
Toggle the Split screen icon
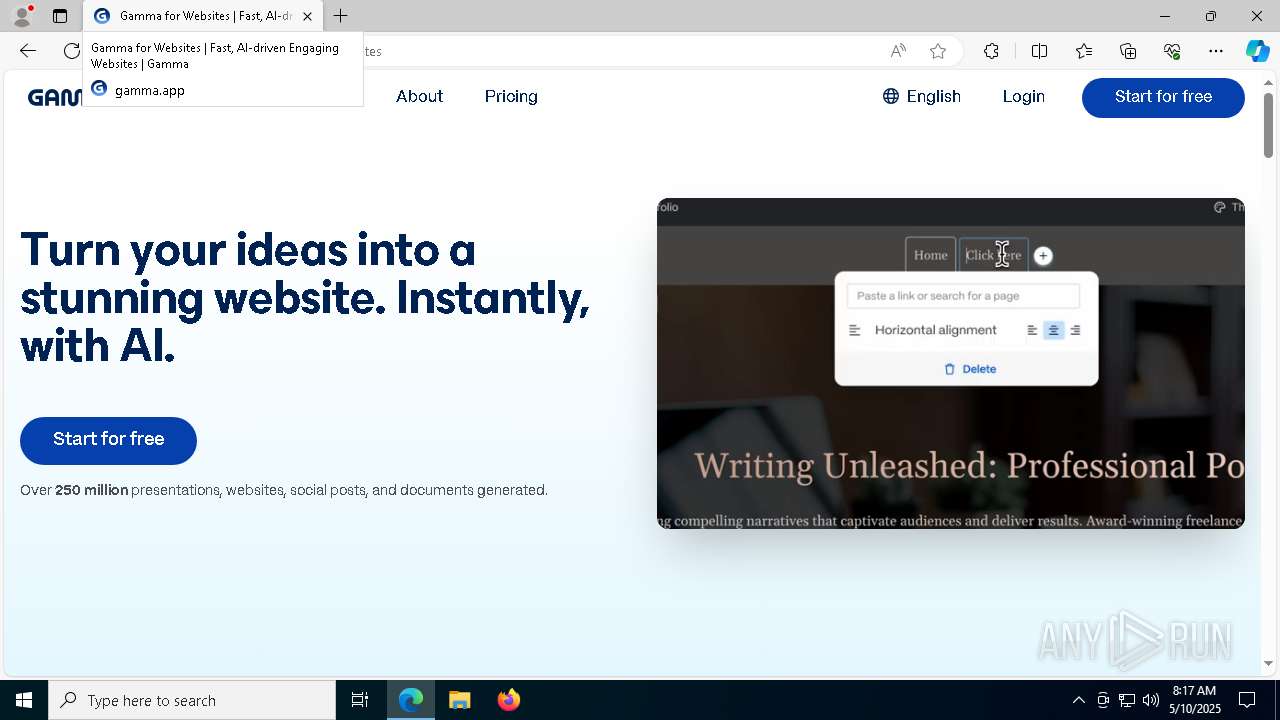[x=1039, y=51]
